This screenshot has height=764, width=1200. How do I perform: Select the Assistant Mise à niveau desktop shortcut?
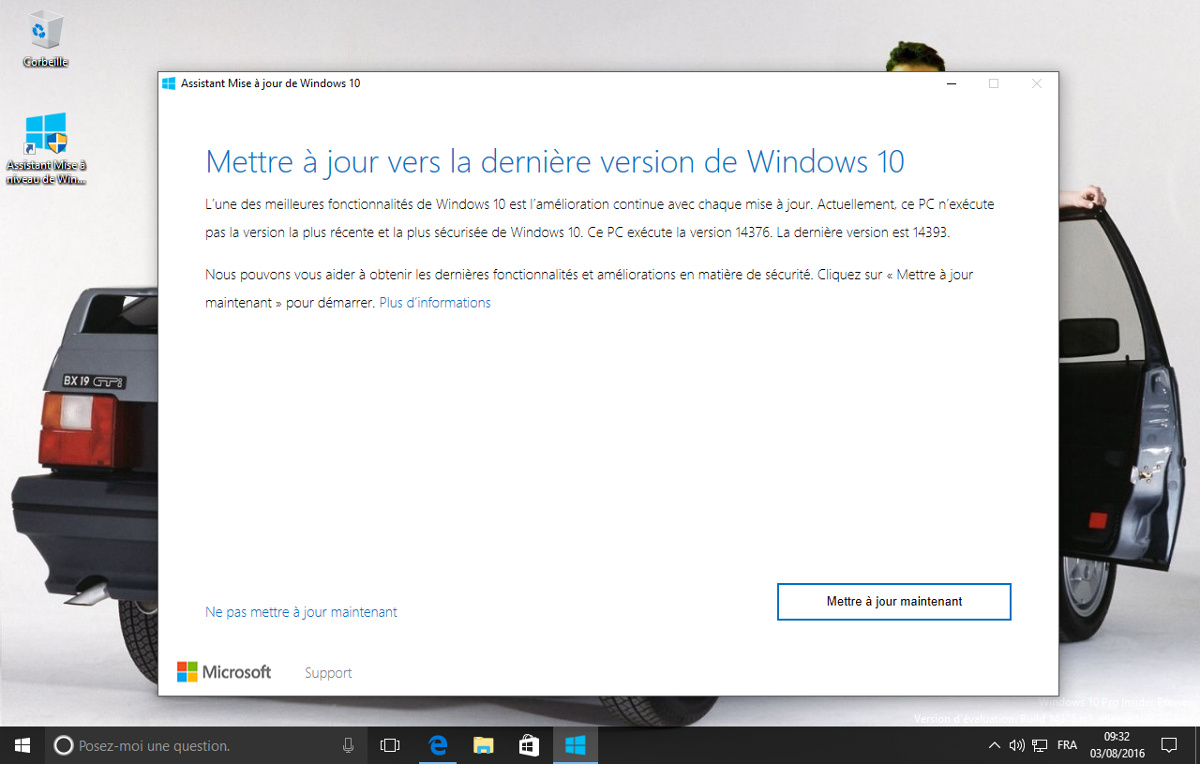[46, 149]
